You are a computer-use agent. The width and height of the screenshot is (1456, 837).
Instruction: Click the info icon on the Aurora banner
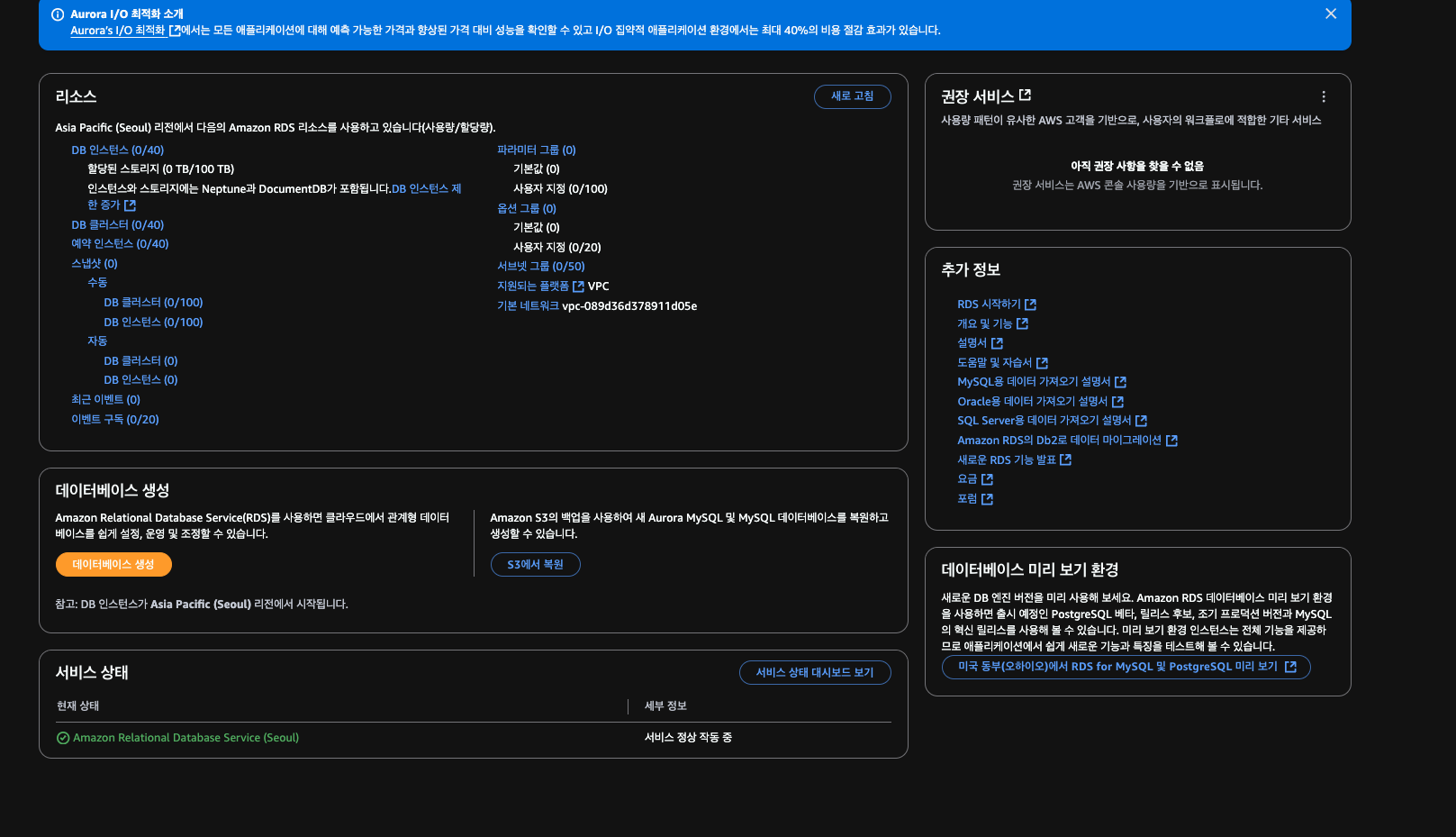point(59,14)
